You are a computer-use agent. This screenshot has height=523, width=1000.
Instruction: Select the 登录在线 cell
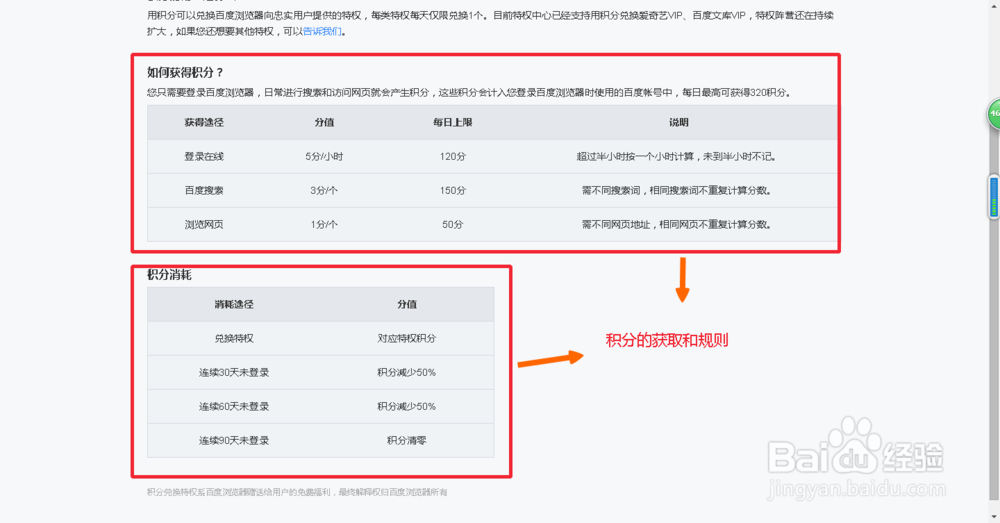click(204, 156)
